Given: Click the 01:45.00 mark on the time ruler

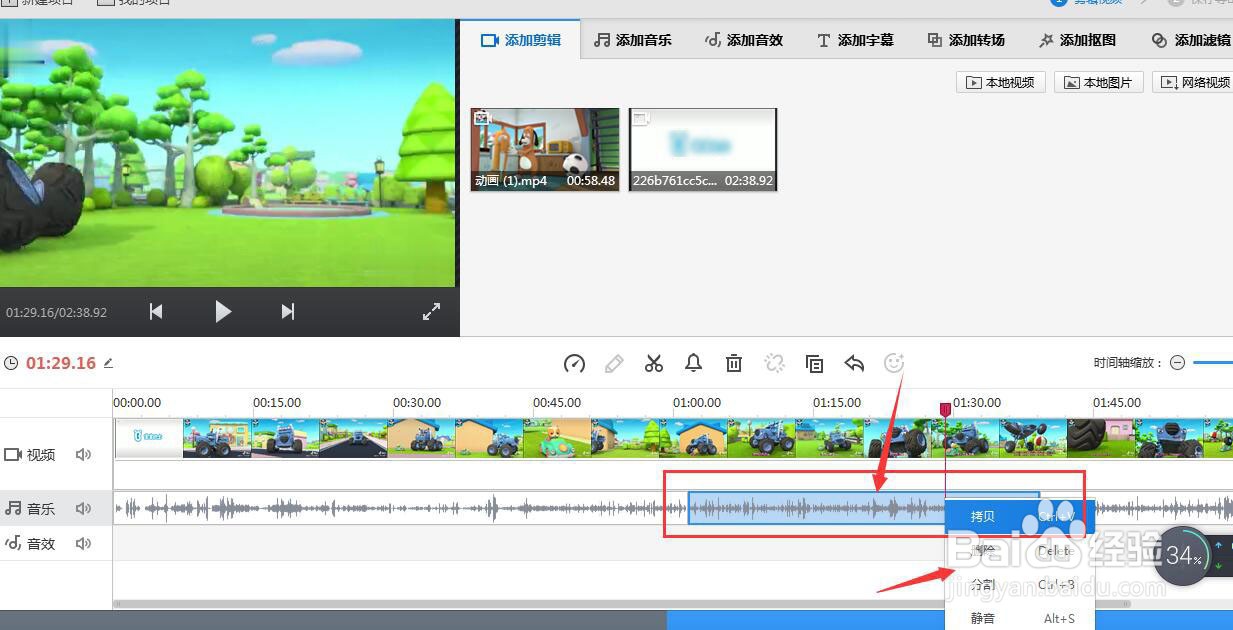Looking at the screenshot, I should point(1117,403).
